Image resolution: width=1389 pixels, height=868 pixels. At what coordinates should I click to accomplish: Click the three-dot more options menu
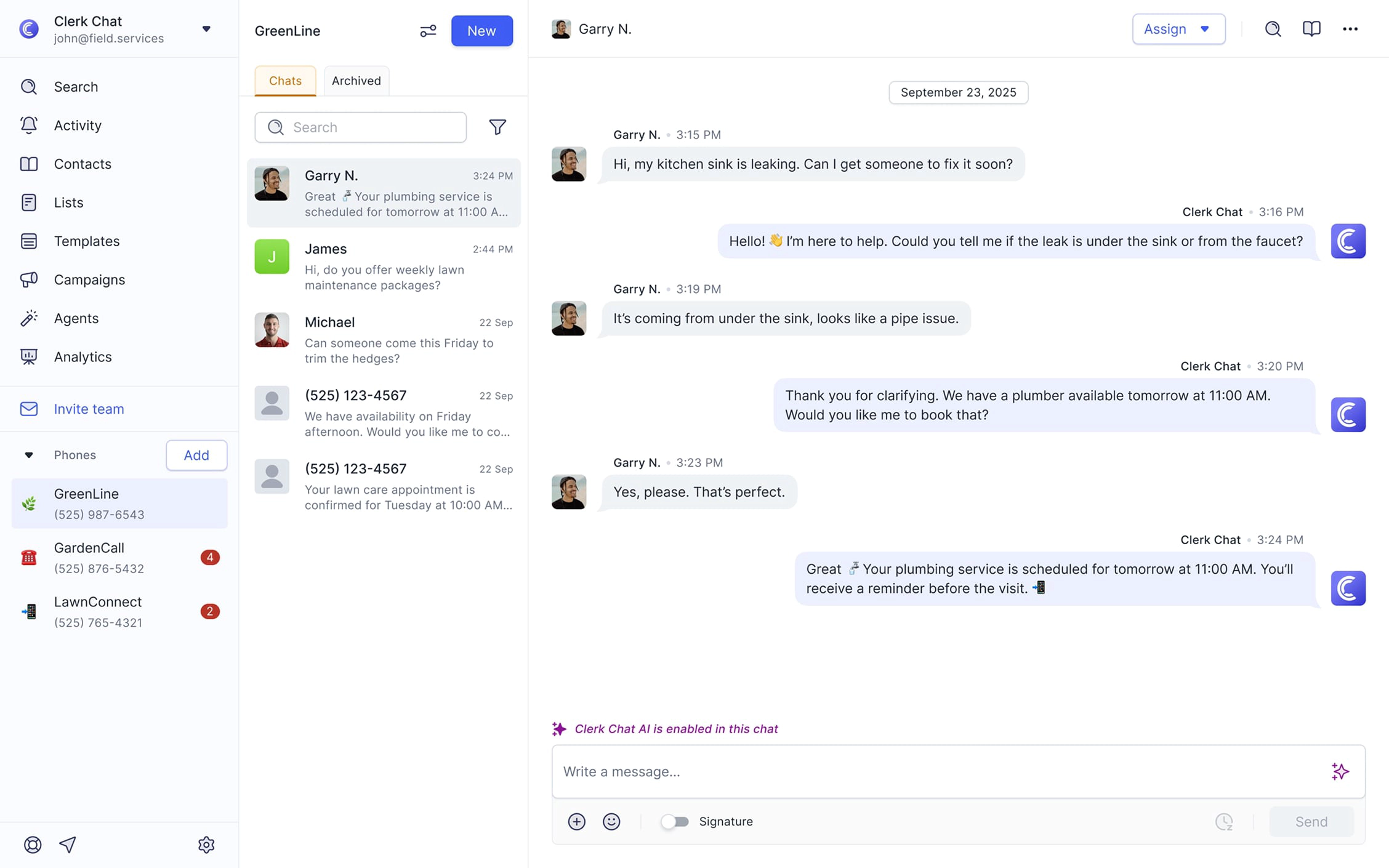[x=1350, y=29]
